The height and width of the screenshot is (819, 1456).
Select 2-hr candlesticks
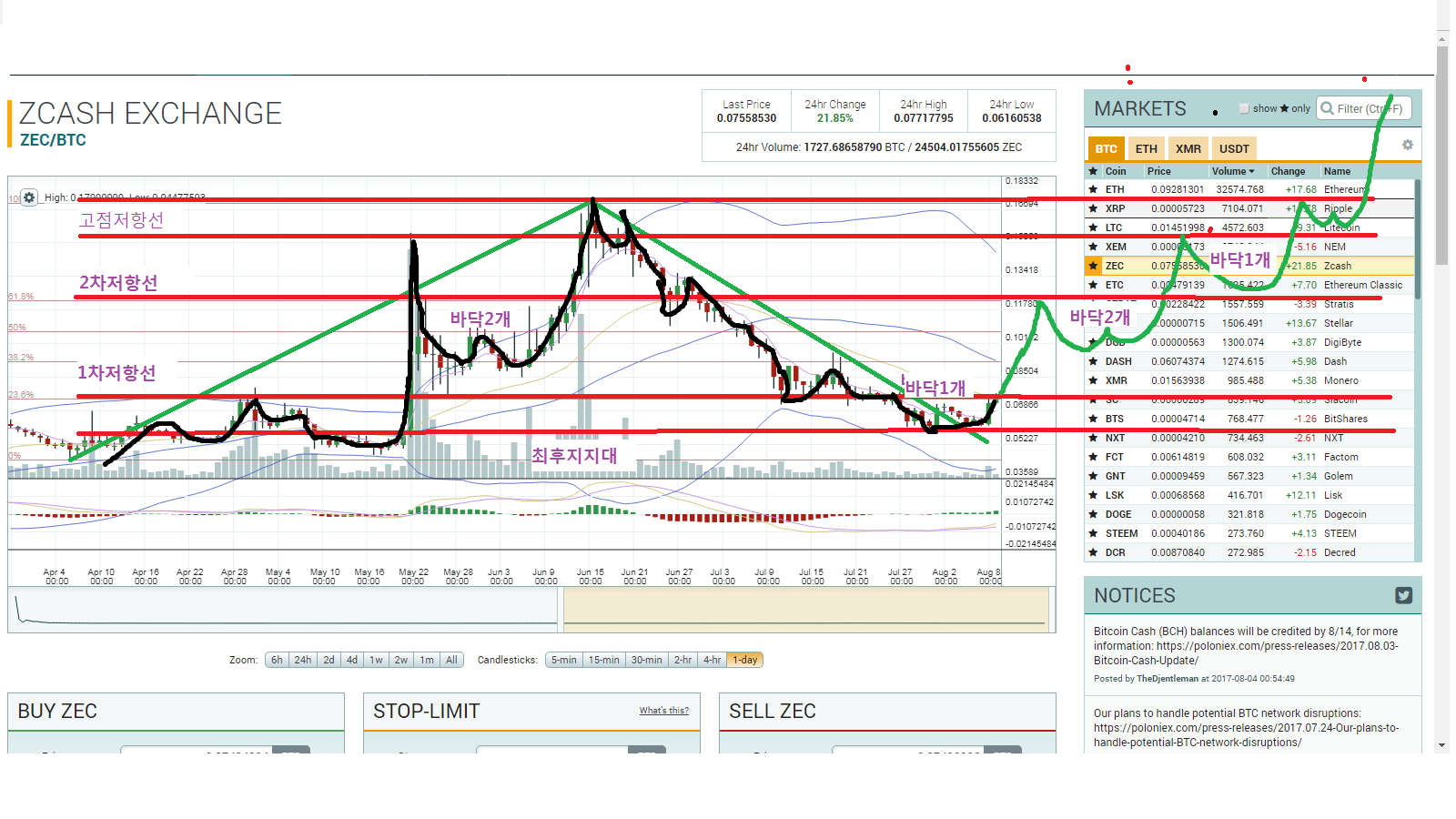point(683,660)
